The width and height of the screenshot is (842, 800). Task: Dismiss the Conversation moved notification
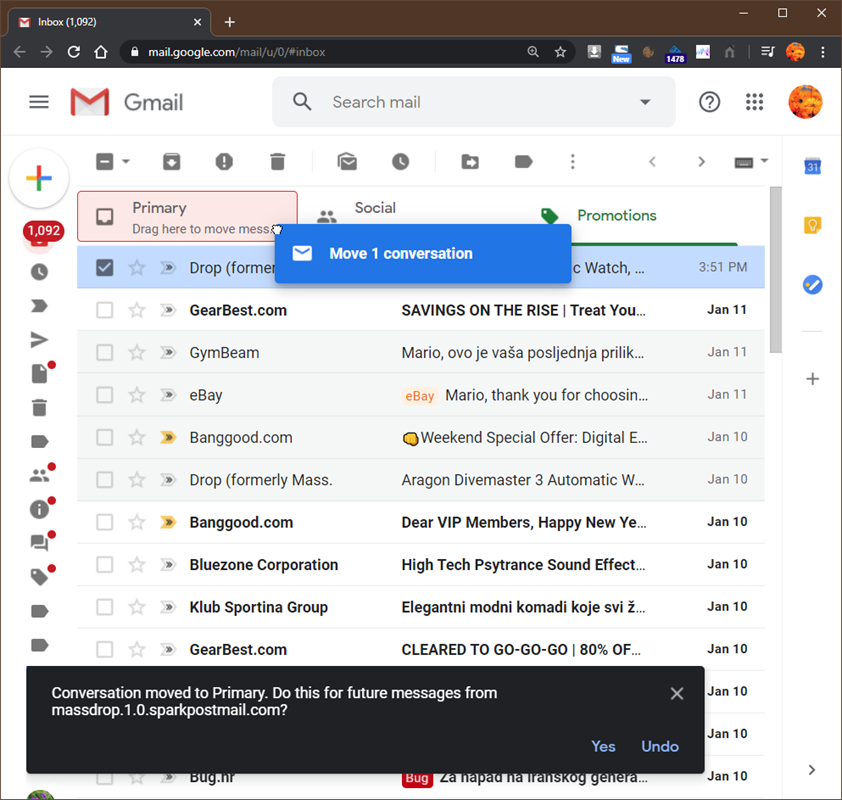677,694
